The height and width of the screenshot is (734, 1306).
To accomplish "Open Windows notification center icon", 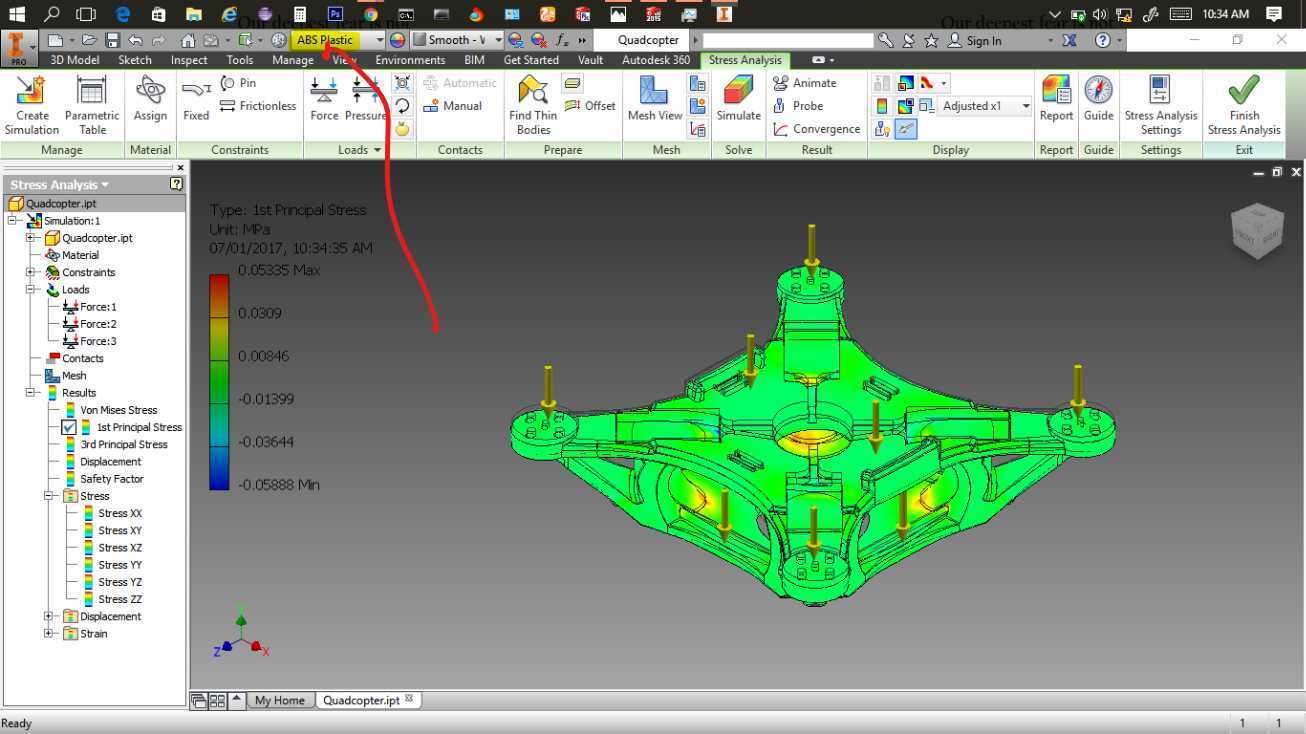I will tap(1274, 14).
